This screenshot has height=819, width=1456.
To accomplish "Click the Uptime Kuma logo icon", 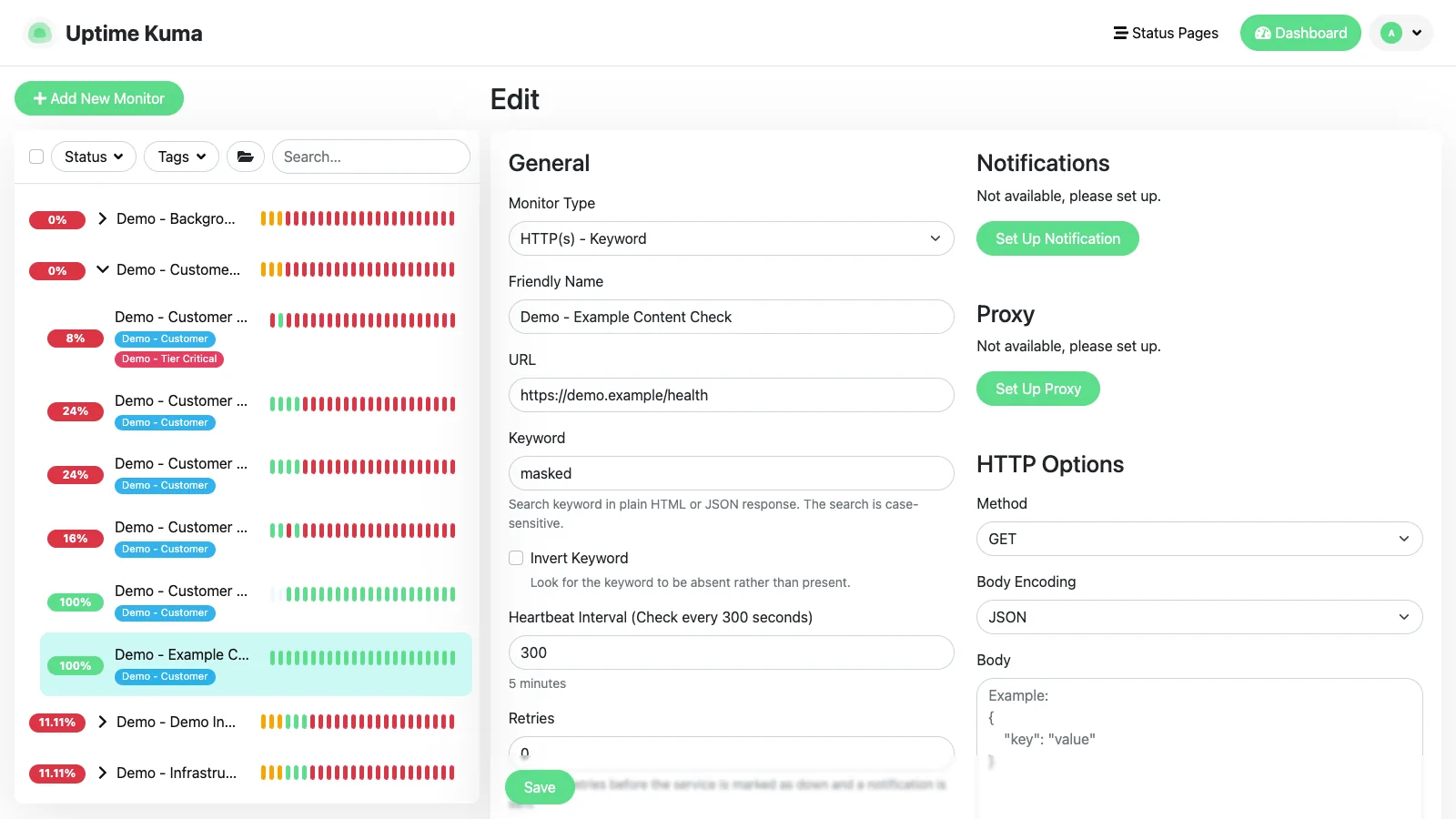I will pyautogui.click(x=39, y=33).
